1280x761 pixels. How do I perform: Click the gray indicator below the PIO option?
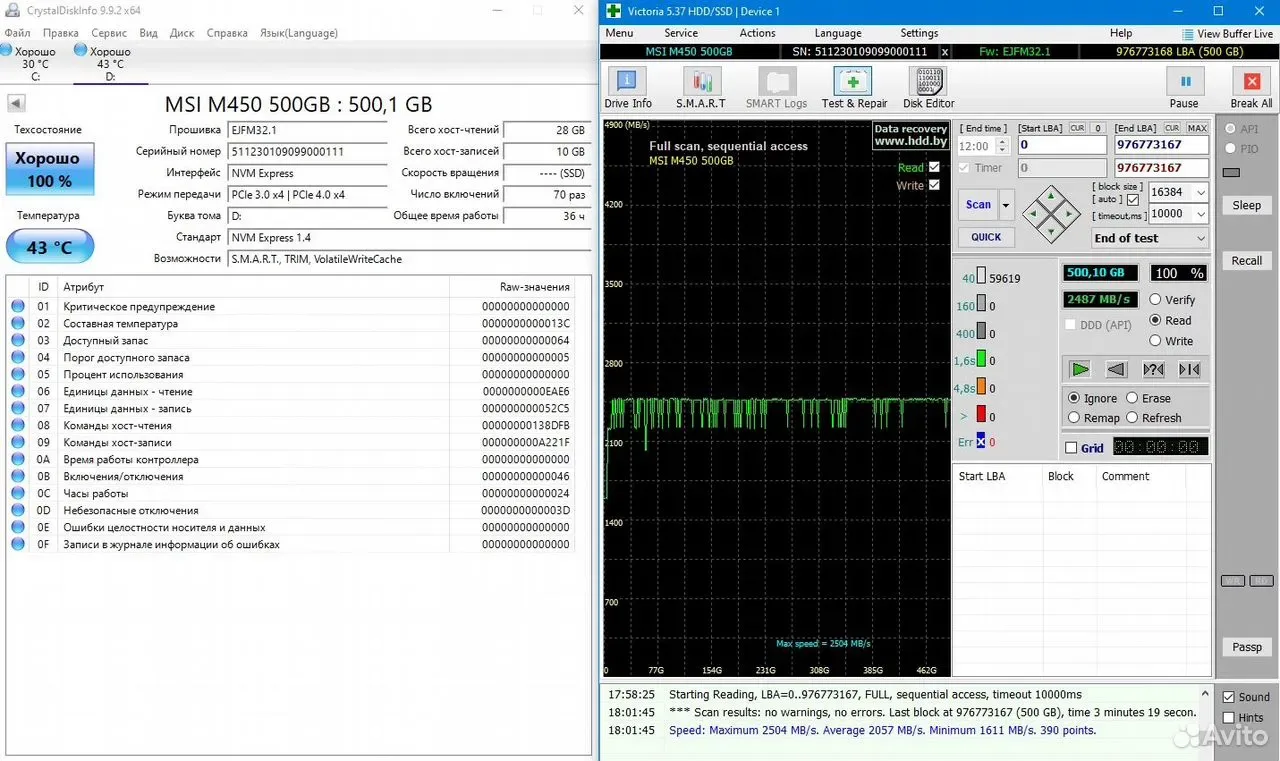click(x=1231, y=172)
